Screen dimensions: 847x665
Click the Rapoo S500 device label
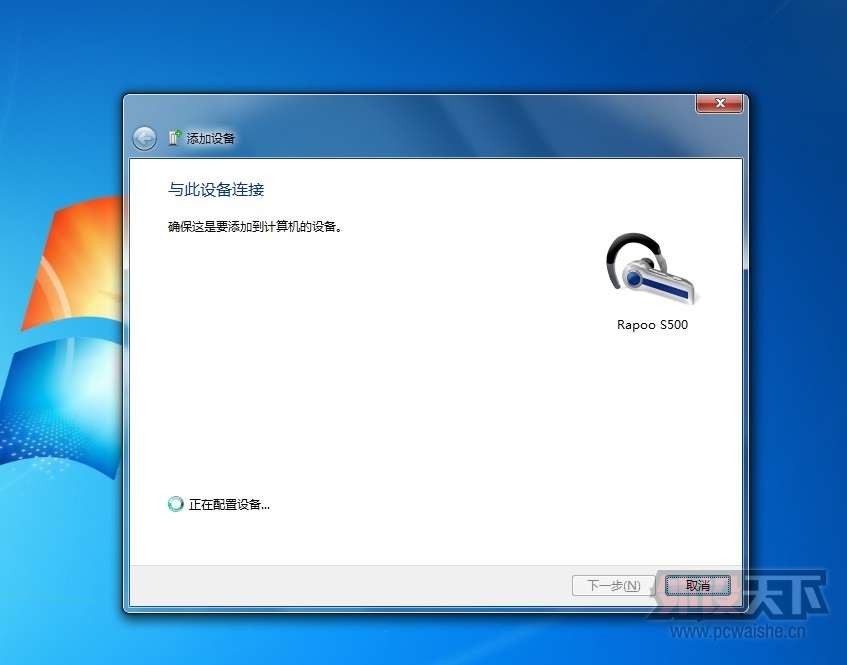coord(652,325)
